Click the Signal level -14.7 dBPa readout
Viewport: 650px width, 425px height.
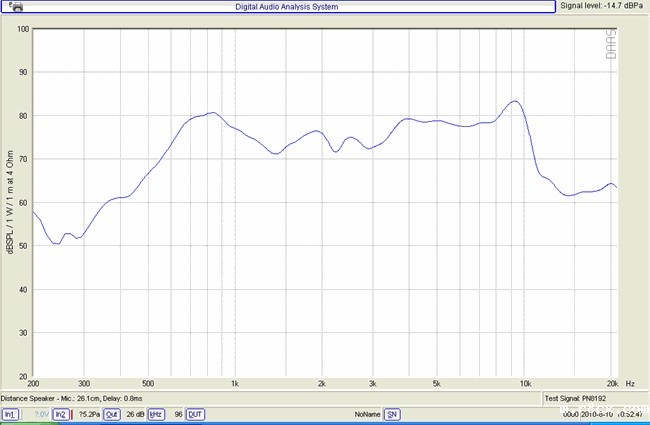point(602,7)
